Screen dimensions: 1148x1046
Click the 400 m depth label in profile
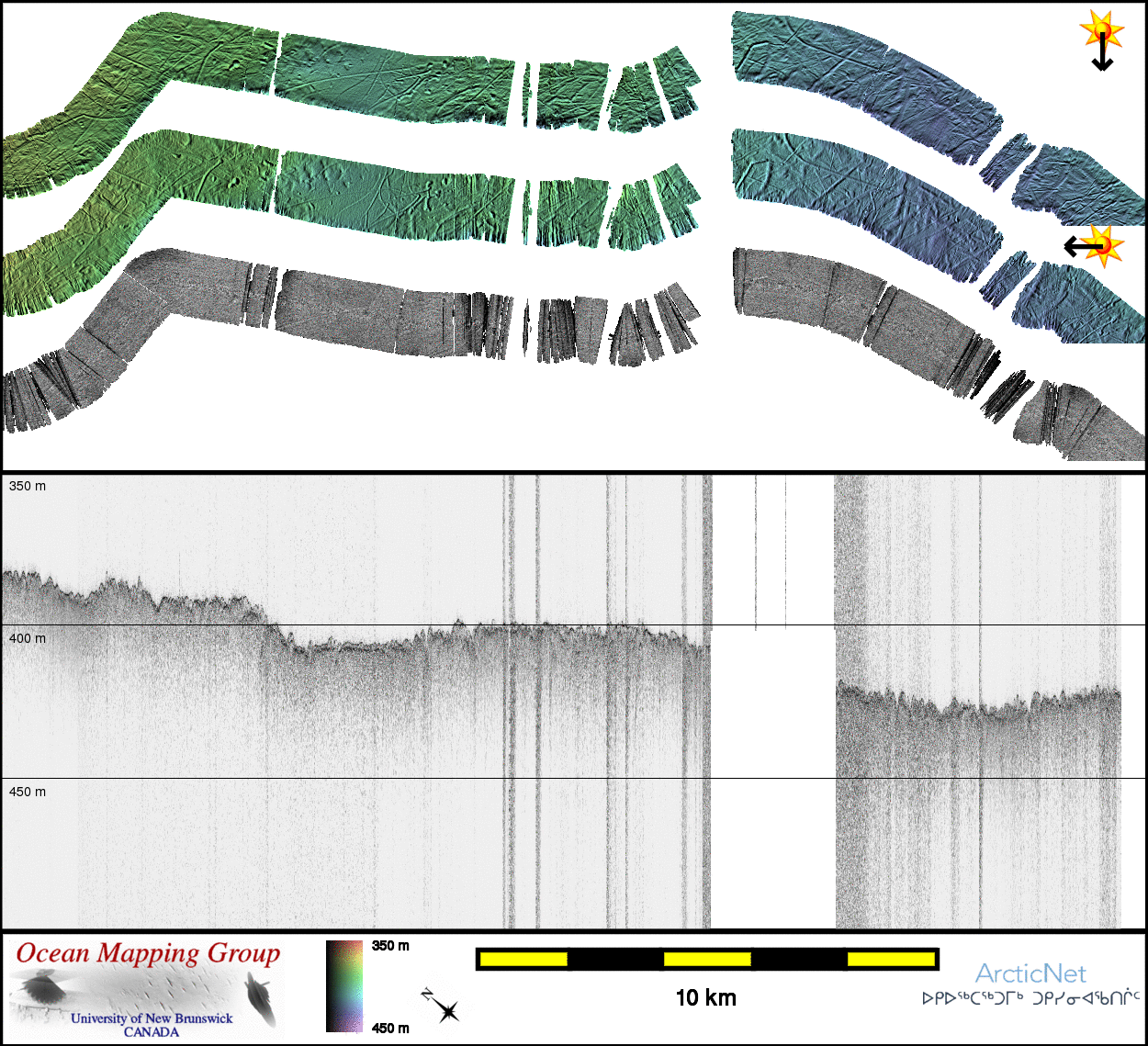click(28, 638)
